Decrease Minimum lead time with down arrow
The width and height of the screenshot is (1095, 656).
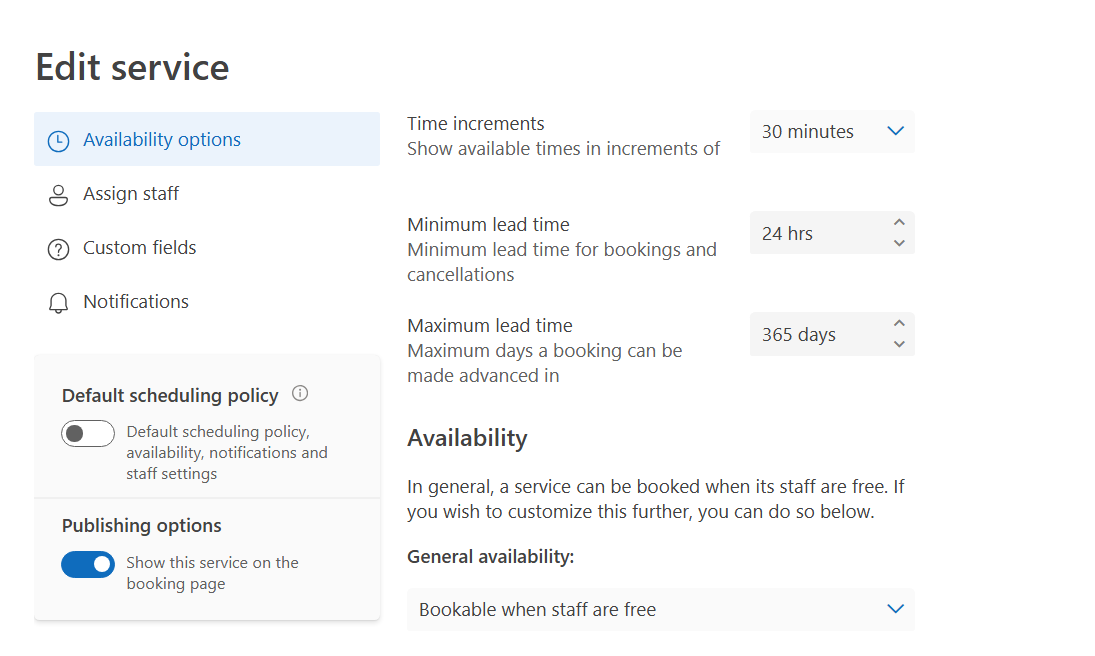click(899, 243)
